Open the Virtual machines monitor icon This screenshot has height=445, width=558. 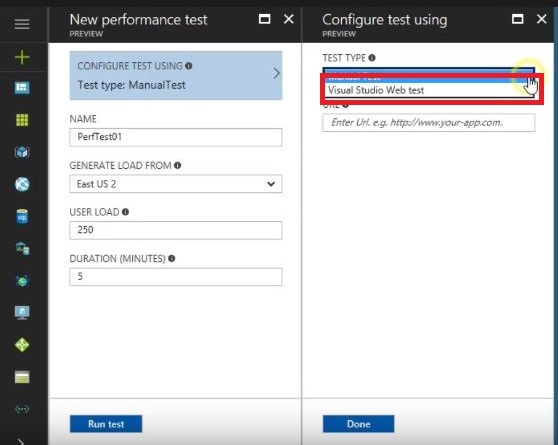(x=22, y=313)
